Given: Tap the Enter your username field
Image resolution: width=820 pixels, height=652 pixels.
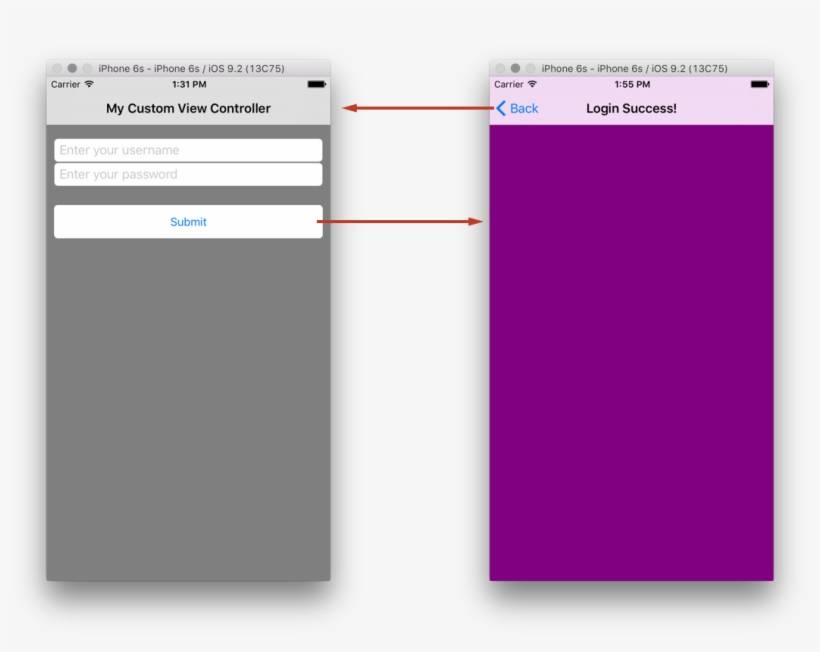Looking at the screenshot, I should click(x=188, y=150).
